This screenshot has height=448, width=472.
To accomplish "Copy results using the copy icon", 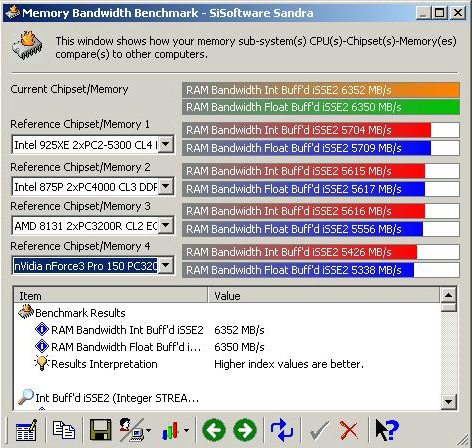I will [64, 430].
